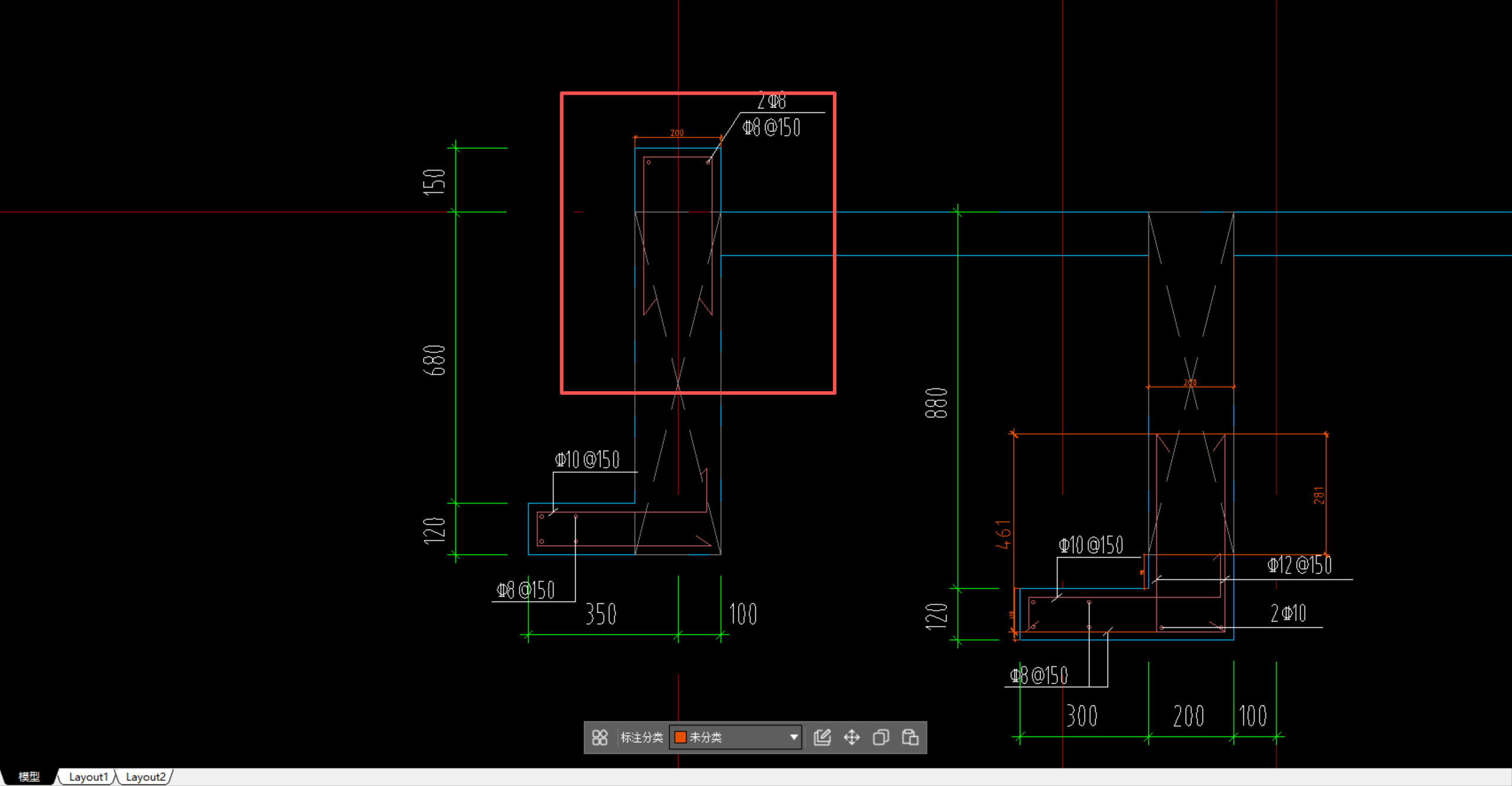Click the orange 未分类 color swatch

pos(680,737)
